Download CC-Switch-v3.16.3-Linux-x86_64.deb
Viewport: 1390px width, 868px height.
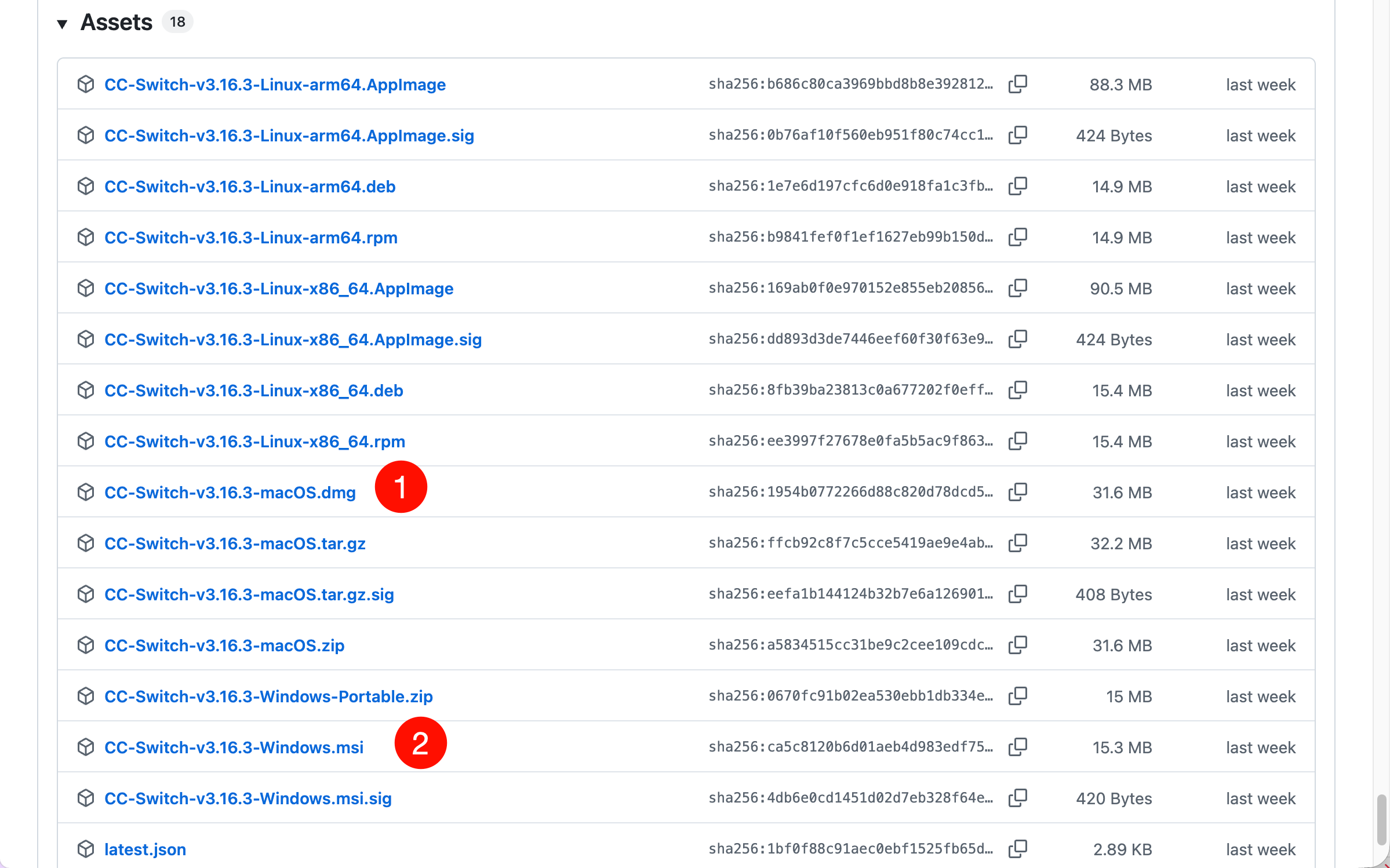[x=254, y=391]
